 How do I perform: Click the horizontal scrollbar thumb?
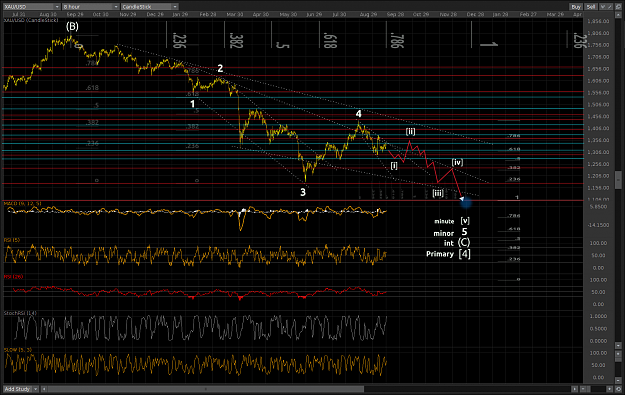206,389
